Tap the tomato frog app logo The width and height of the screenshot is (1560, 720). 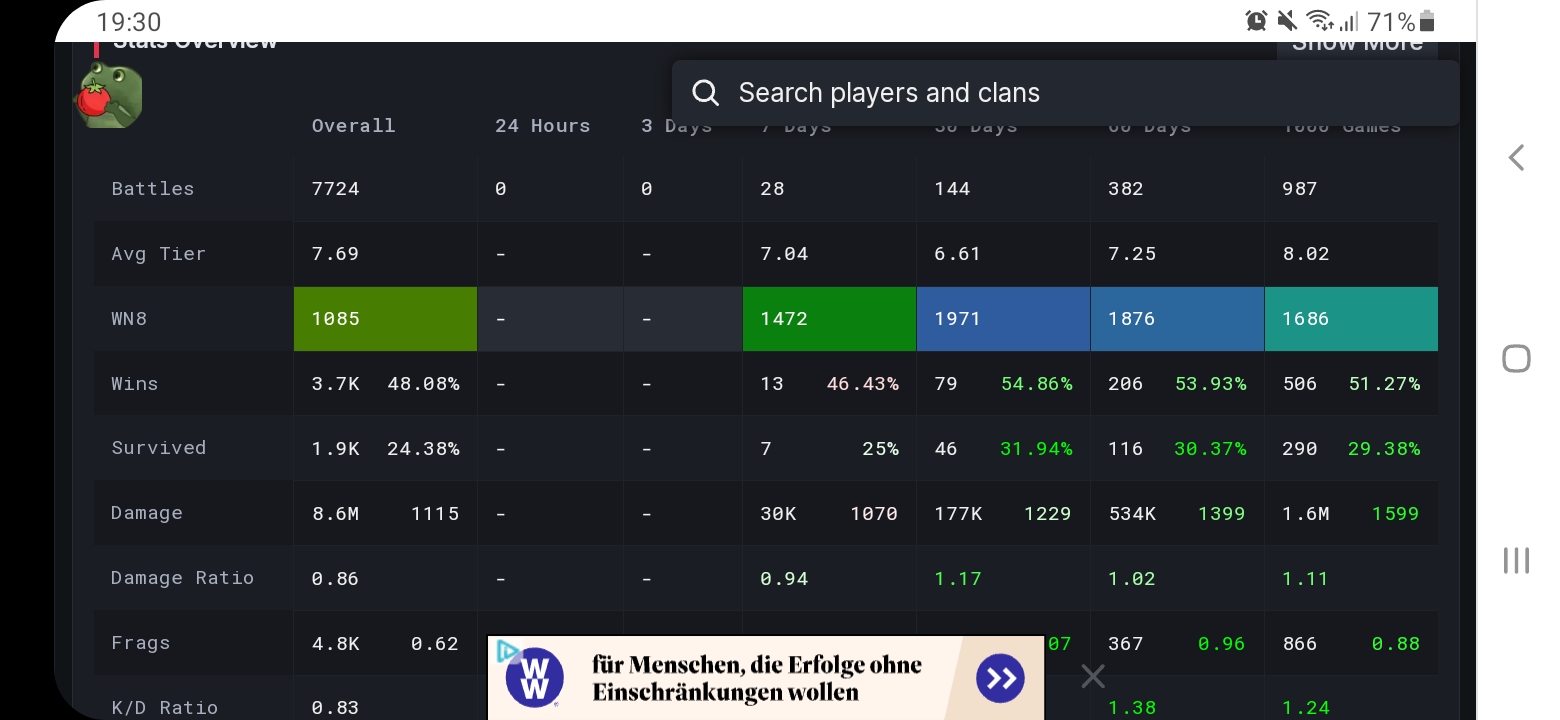[108, 95]
